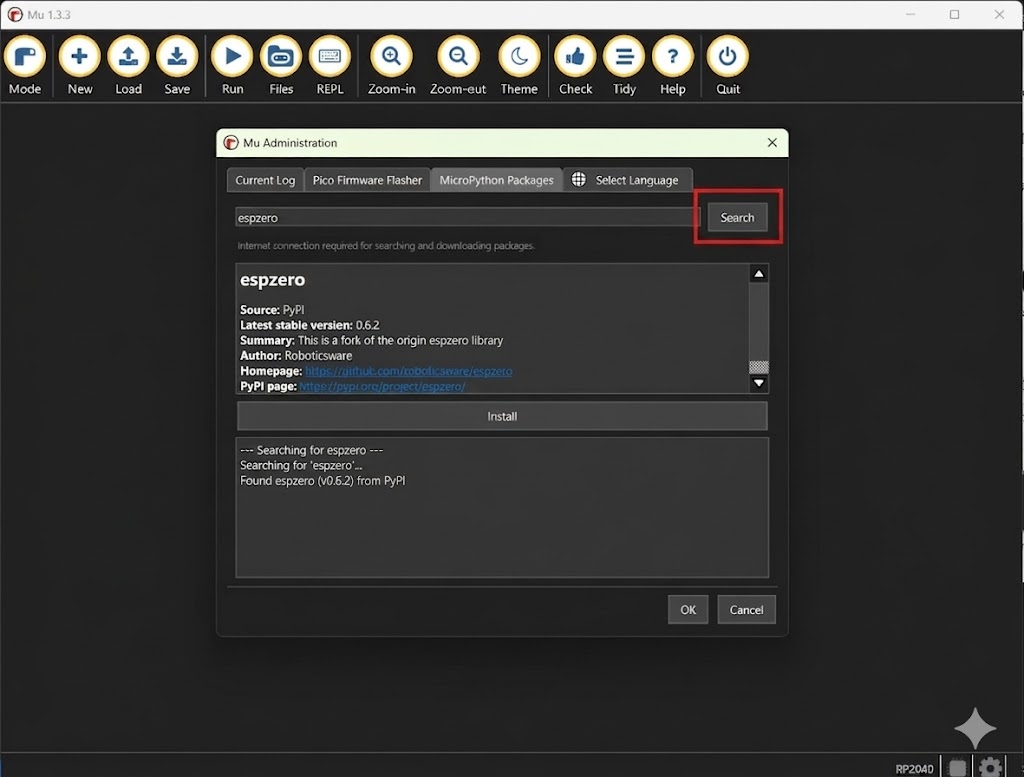Click the package info scroll up arrow
1024x777 pixels.
pos(759,274)
